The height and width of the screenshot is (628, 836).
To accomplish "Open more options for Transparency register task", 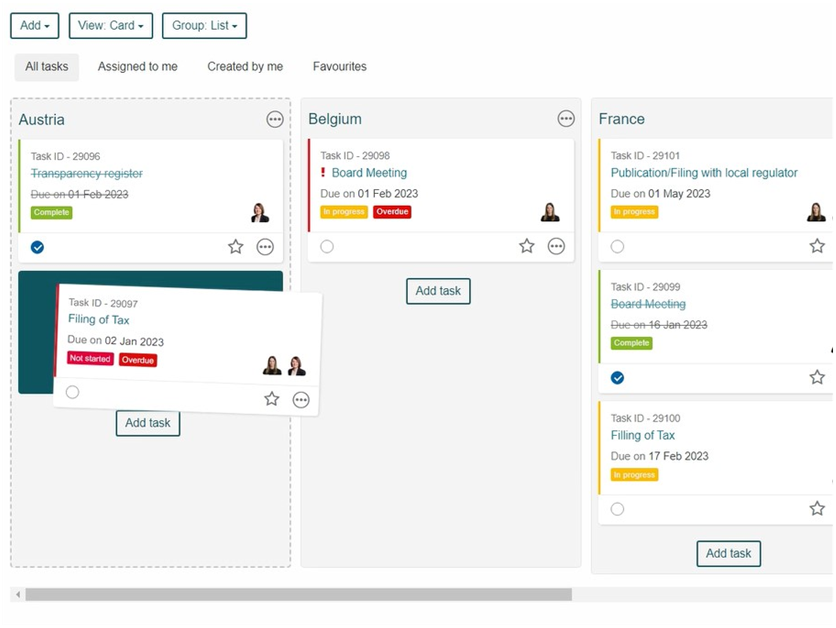I will 265,246.
